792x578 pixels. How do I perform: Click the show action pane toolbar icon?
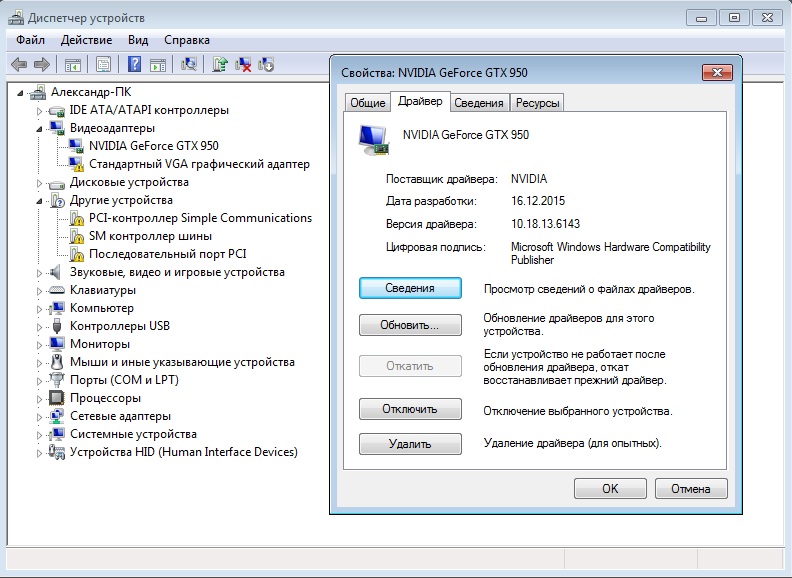pyautogui.click(x=158, y=65)
